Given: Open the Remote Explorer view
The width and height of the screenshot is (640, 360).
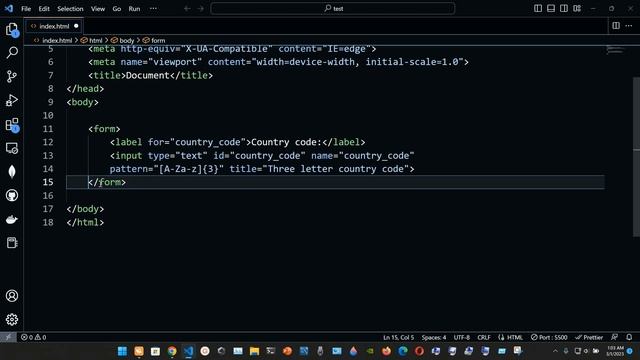Looking at the screenshot, I should (12, 148).
